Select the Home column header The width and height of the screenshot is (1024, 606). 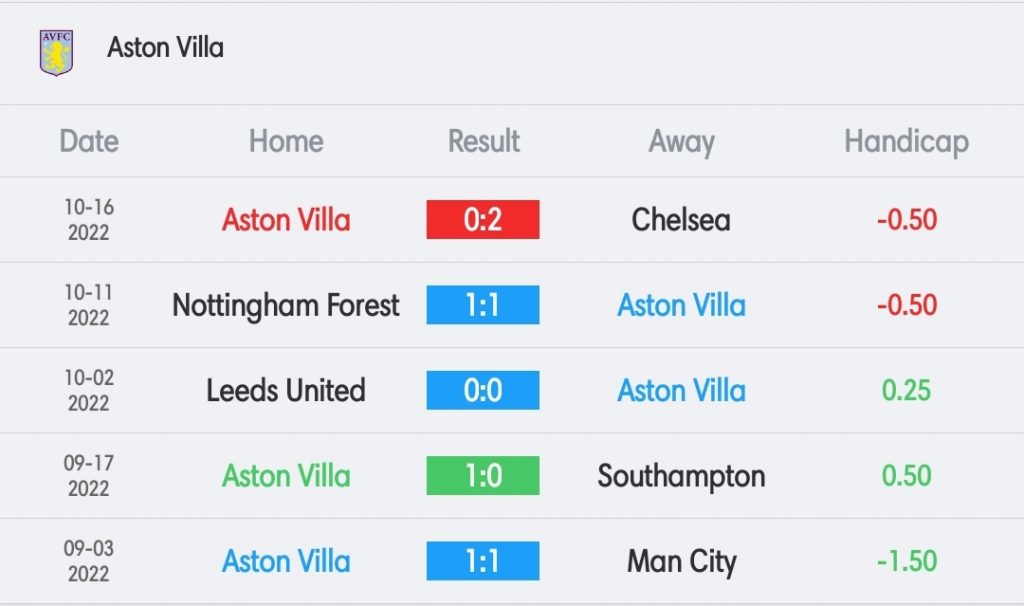tap(286, 141)
